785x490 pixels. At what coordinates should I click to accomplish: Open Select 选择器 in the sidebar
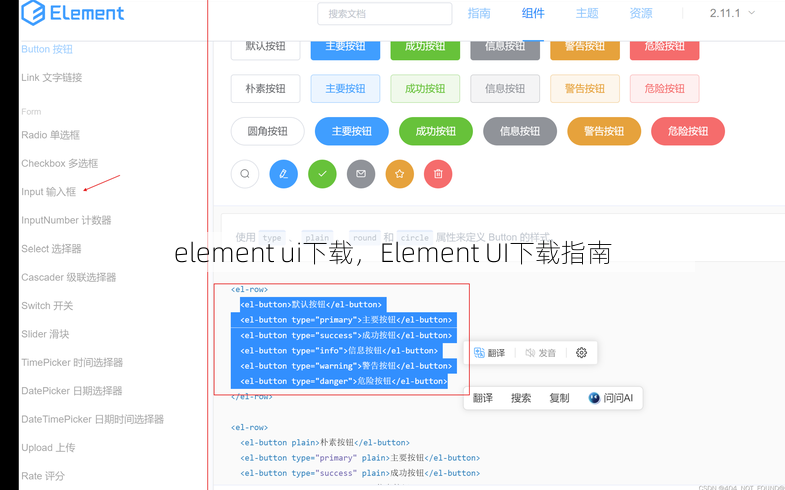click(51, 249)
